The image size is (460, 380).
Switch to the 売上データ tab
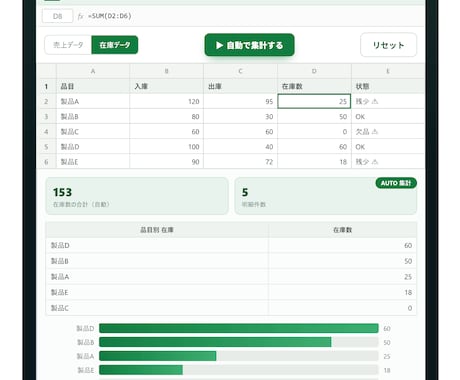68,45
